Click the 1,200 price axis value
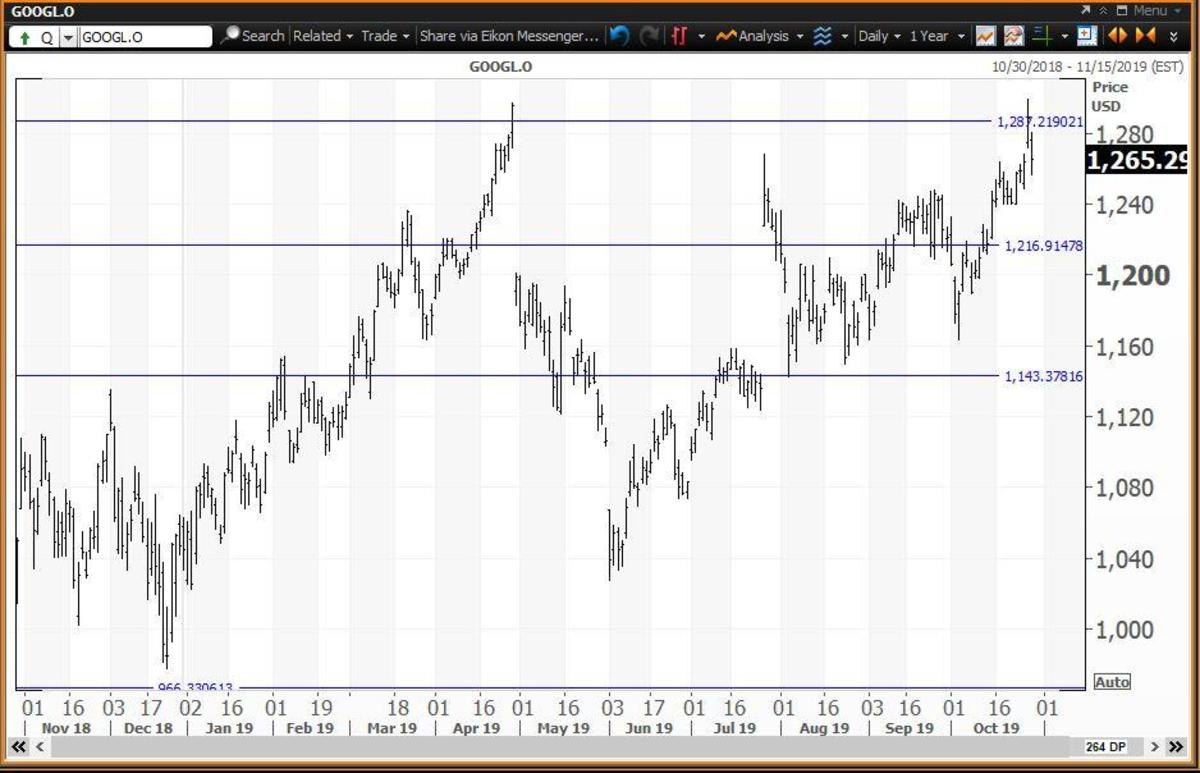The width and height of the screenshot is (1200, 773). click(1133, 276)
